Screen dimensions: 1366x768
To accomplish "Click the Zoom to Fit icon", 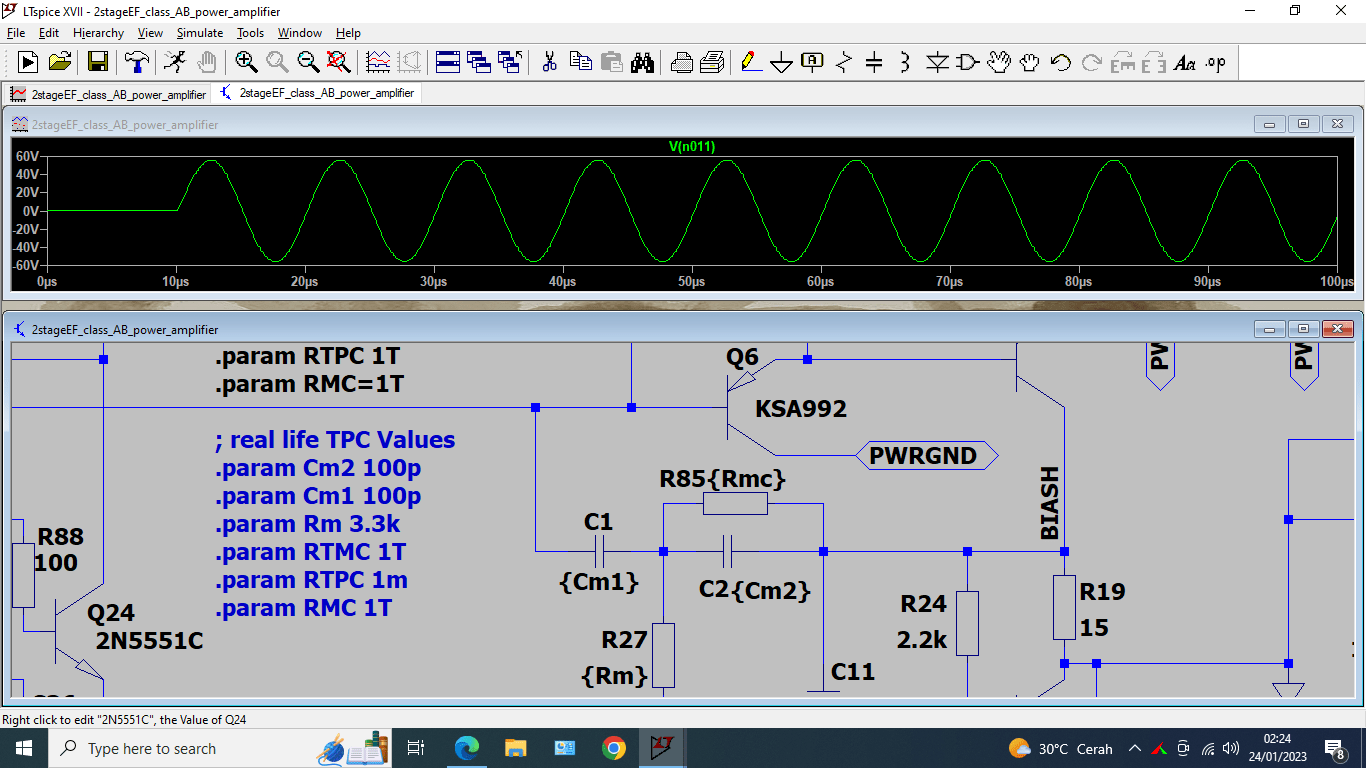I will pyautogui.click(x=339, y=62).
